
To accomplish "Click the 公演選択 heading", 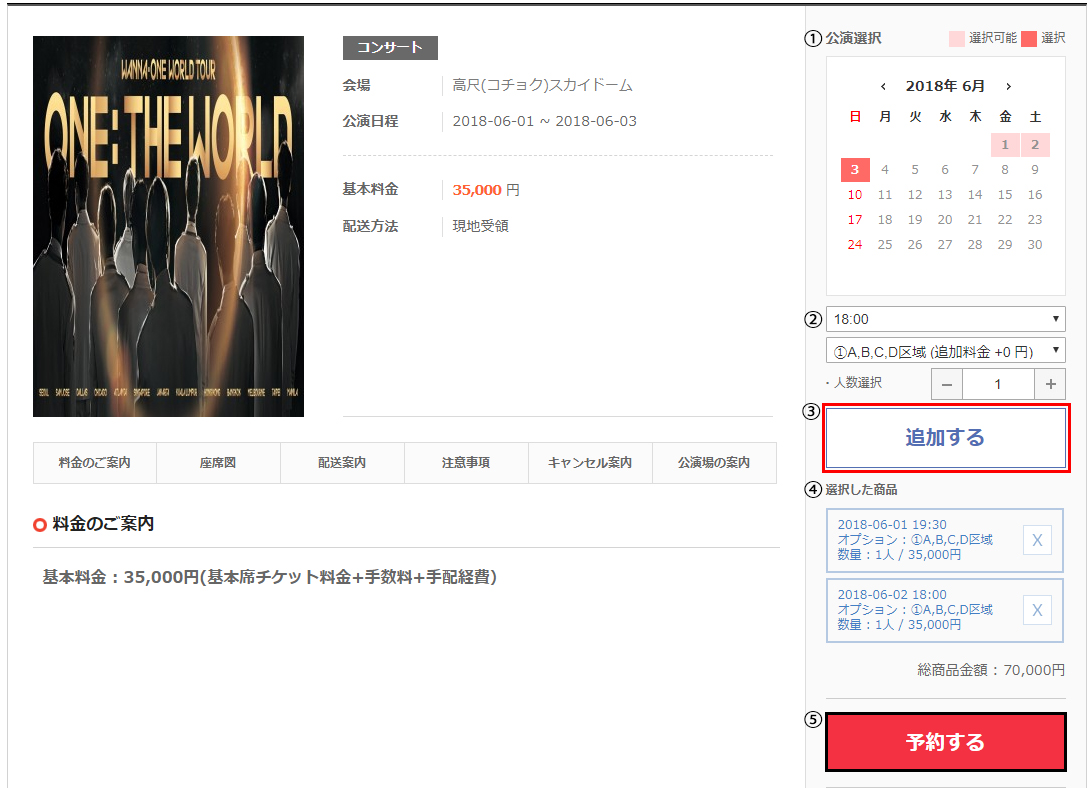I will 853,38.
